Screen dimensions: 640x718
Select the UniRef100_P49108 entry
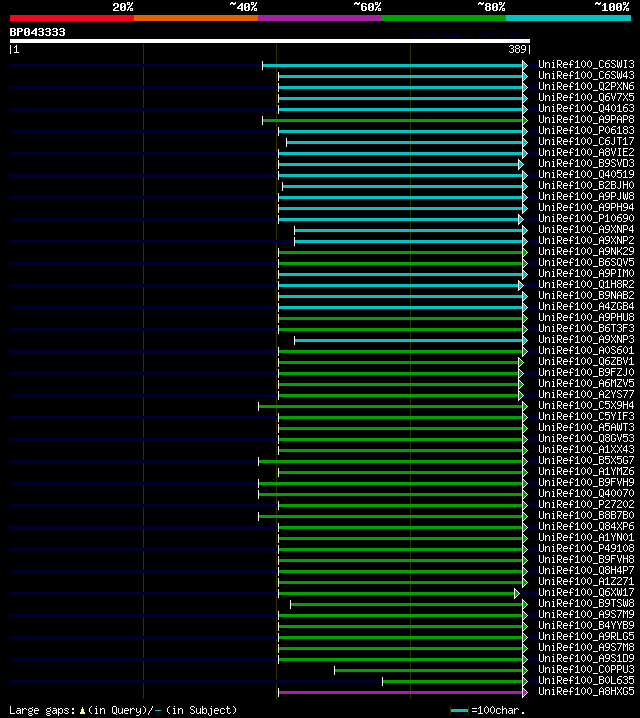(586, 548)
